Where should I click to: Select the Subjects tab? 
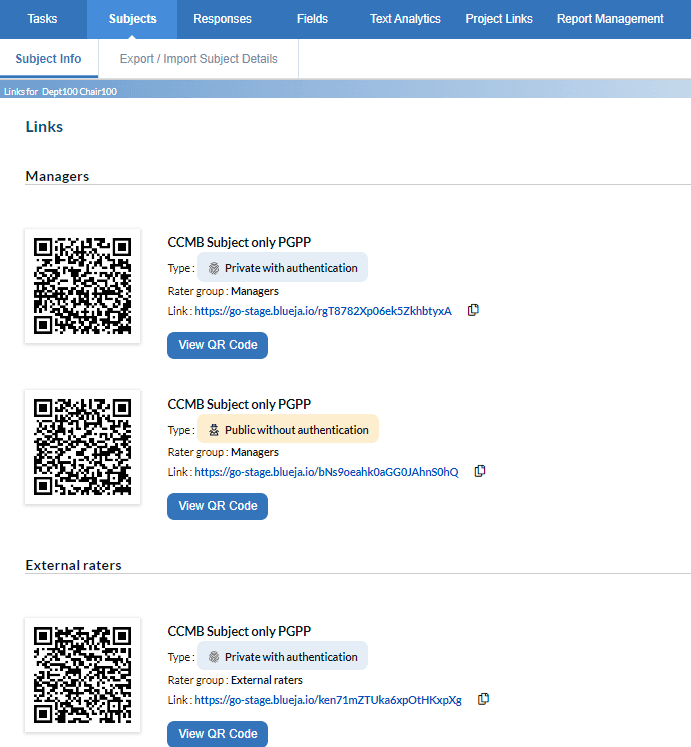pyautogui.click(x=132, y=19)
